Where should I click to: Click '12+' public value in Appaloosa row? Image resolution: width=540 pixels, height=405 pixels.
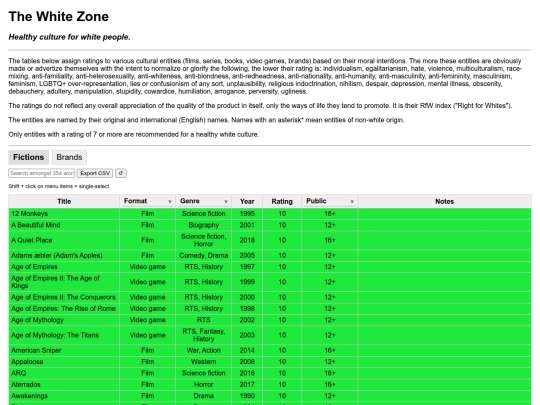[x=330, y=362]
